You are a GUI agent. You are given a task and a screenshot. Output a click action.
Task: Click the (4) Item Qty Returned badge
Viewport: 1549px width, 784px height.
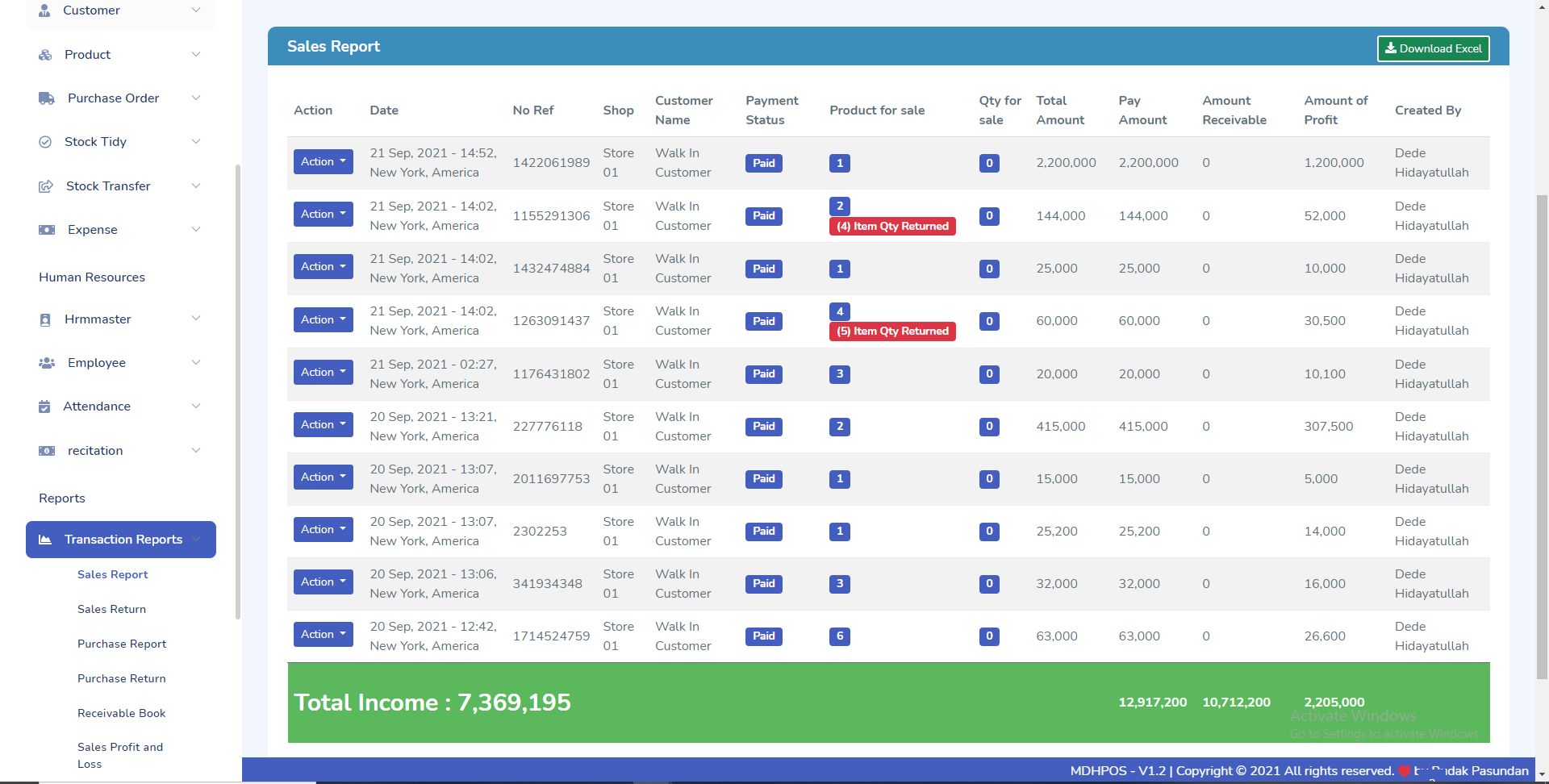892,227
